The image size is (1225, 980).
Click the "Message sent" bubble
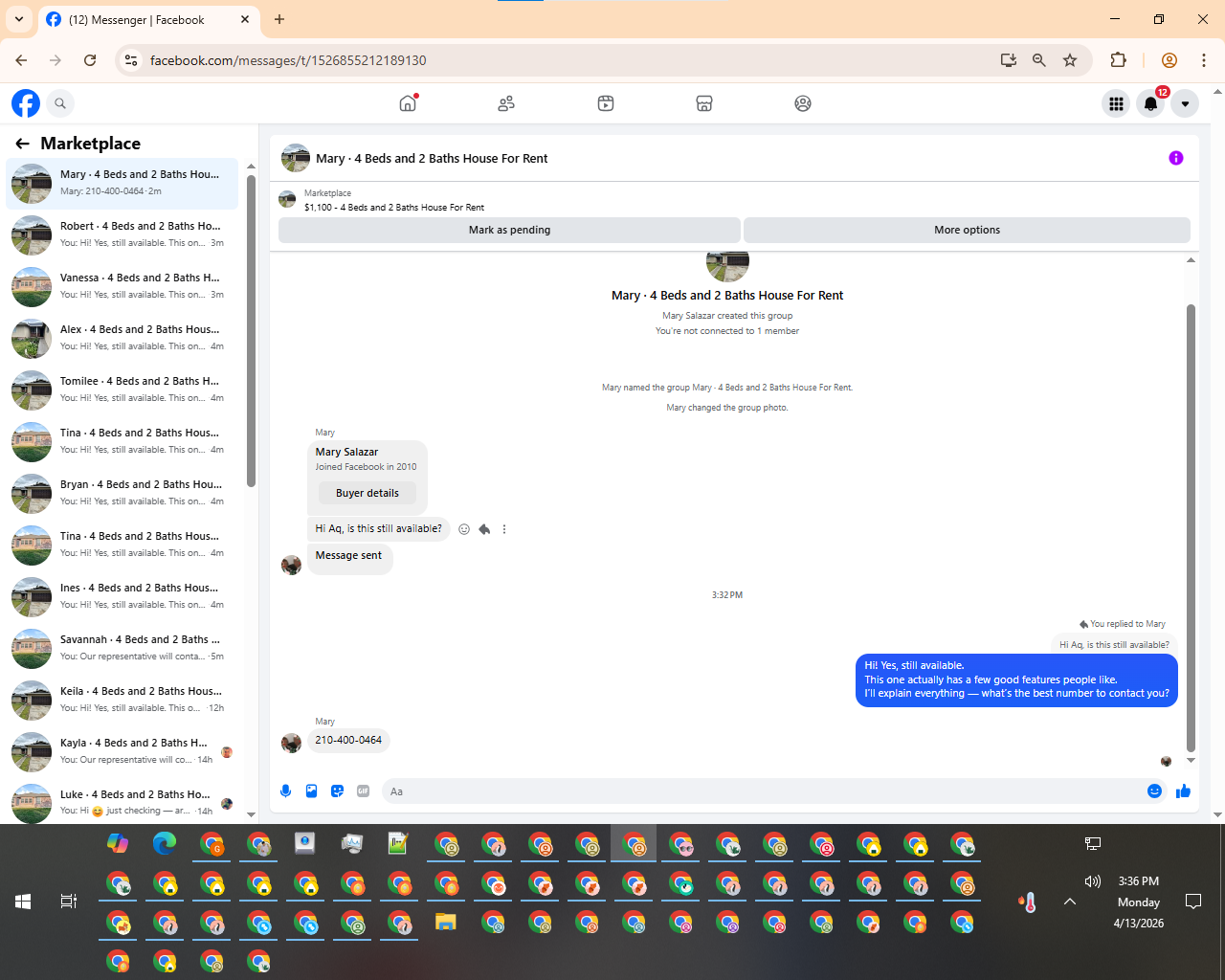[349, 559]
